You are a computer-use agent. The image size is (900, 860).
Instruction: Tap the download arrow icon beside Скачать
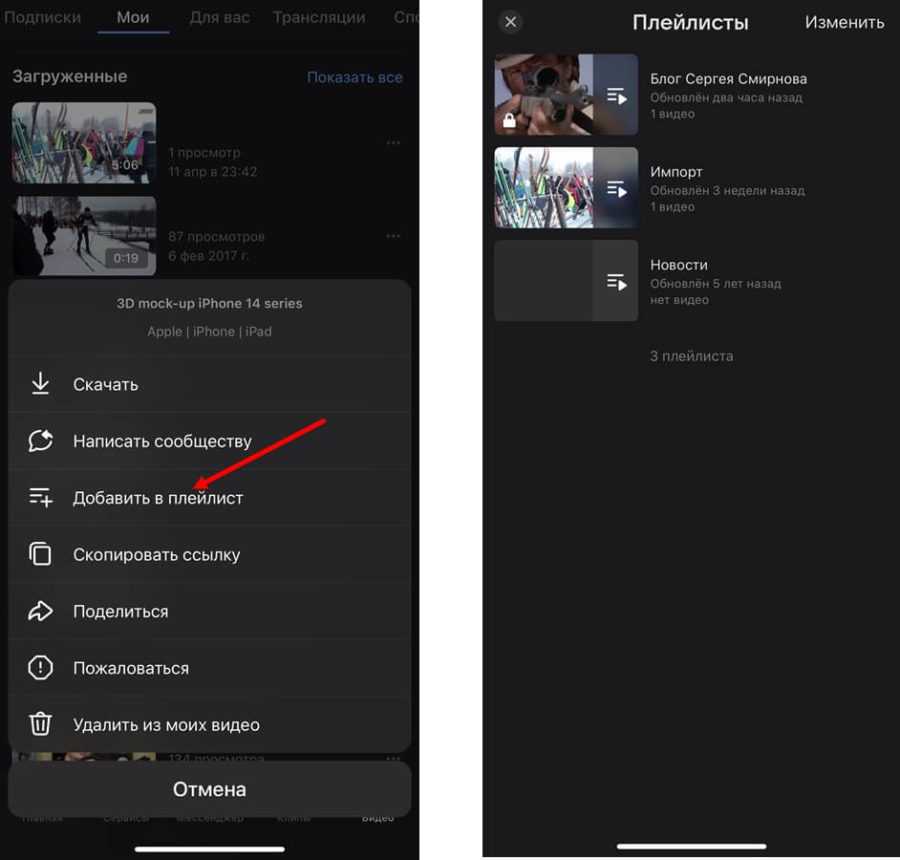pyautogui.click(x=40, y=384)
